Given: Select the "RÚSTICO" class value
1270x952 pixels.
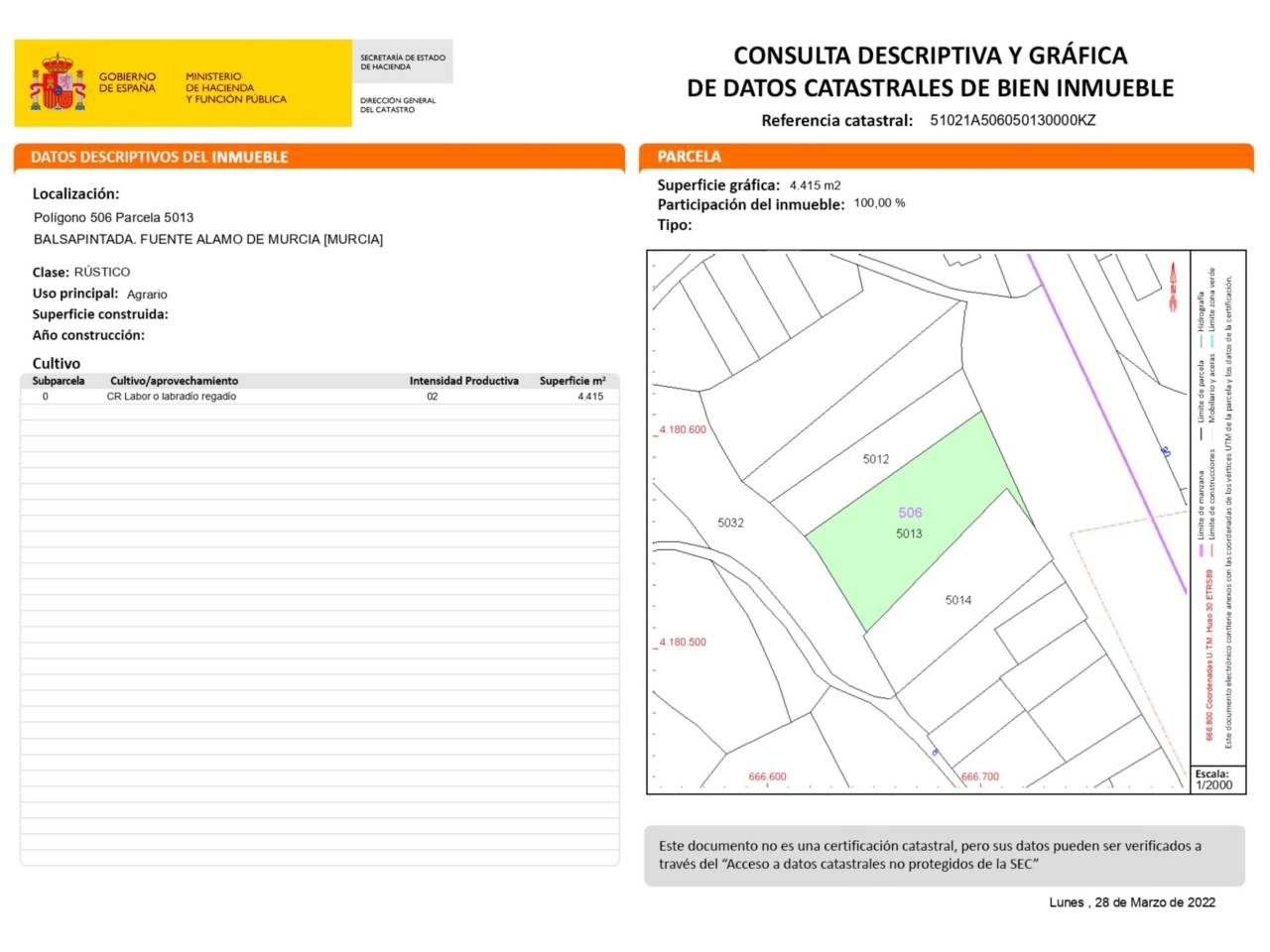Looking at the screenshot, I should click(102, 272).
